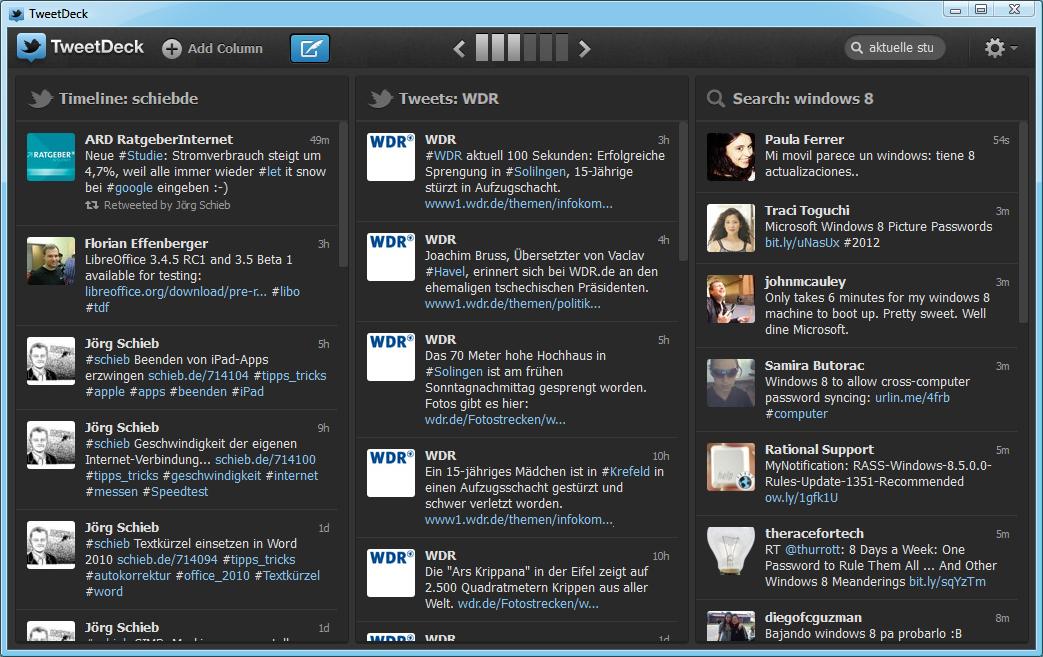The image size is (1043, 657).
Task: Open the www1.wdr.de/themen/politik... link
Action: [513, 303]
